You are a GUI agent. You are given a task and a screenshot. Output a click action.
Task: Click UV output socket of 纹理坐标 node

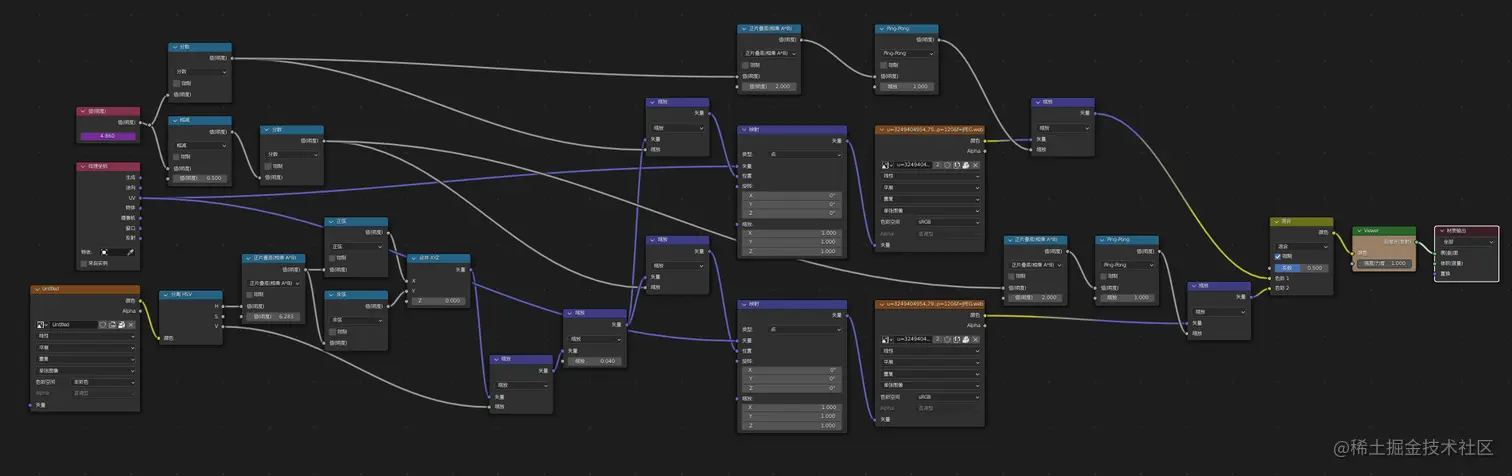(141, 198)
